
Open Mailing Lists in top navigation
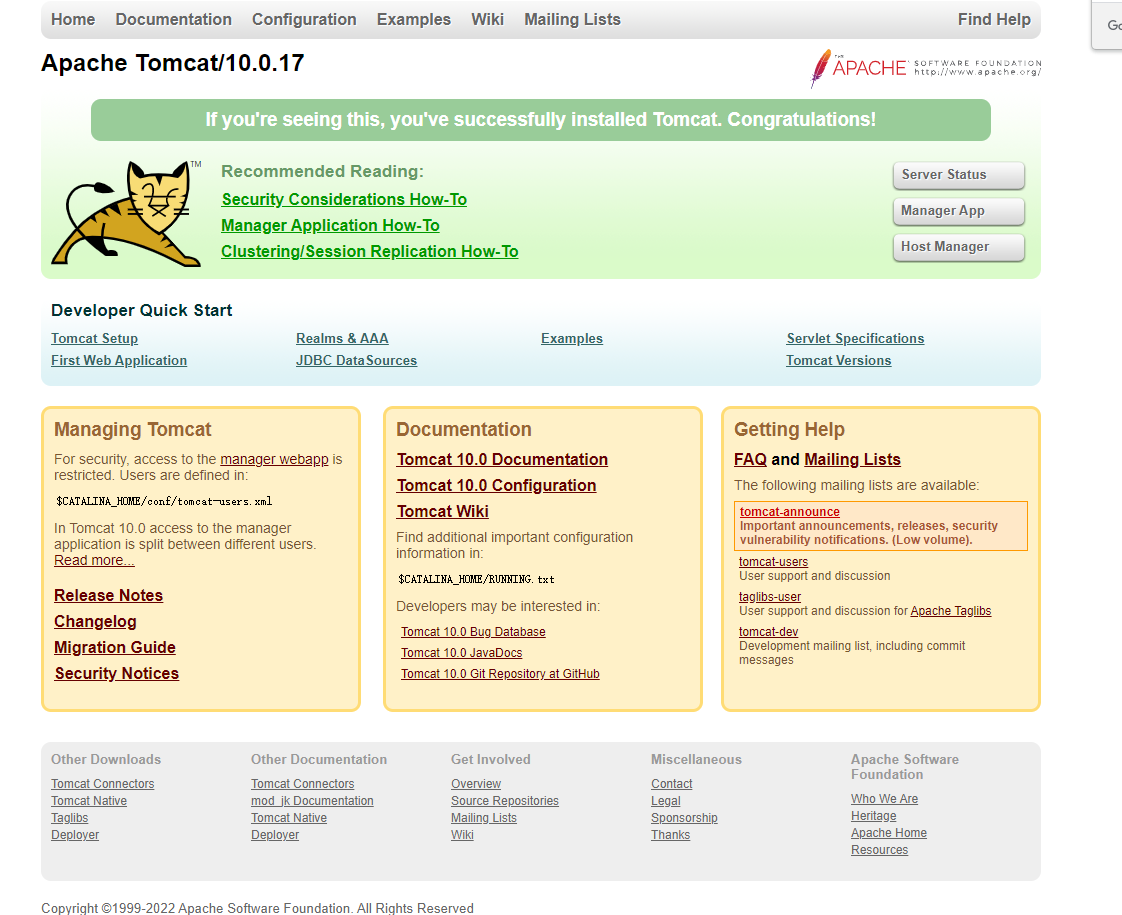pyautogui.click(x=572, y=19)
